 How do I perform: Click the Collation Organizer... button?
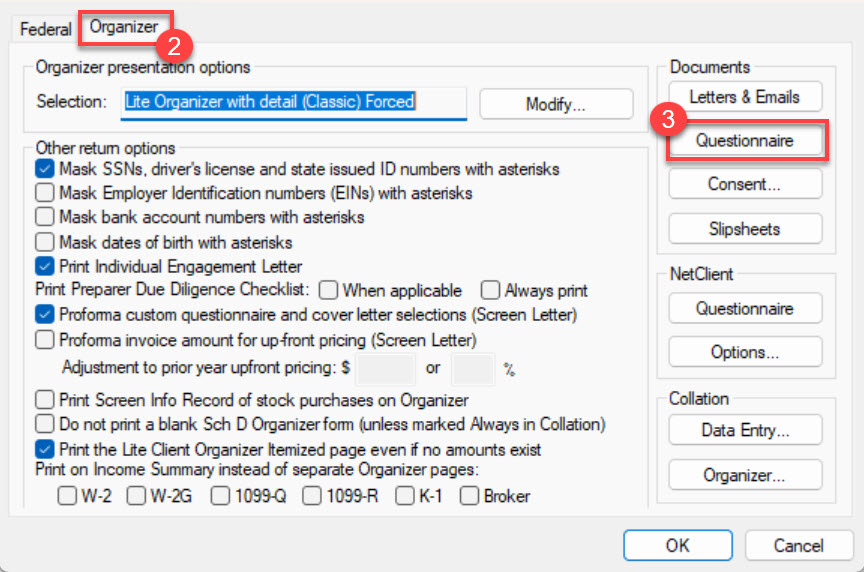click(x=744, y=475)
